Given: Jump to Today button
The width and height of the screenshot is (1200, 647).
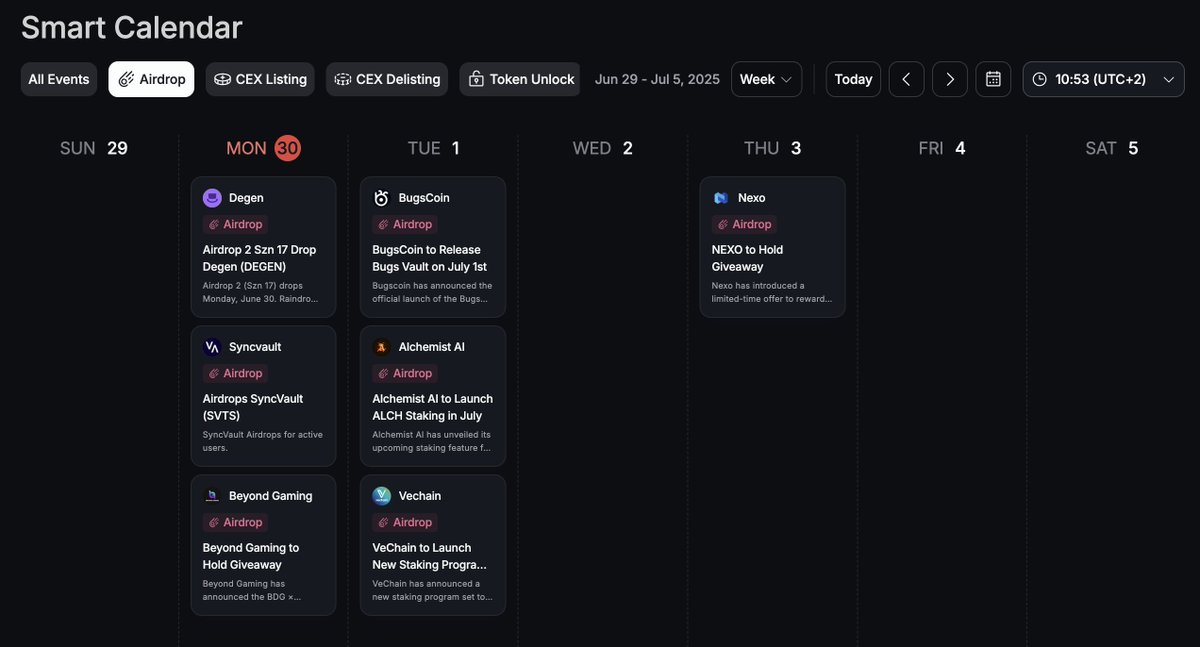Looking at the screenshot, I should click(x=853, y=79).
